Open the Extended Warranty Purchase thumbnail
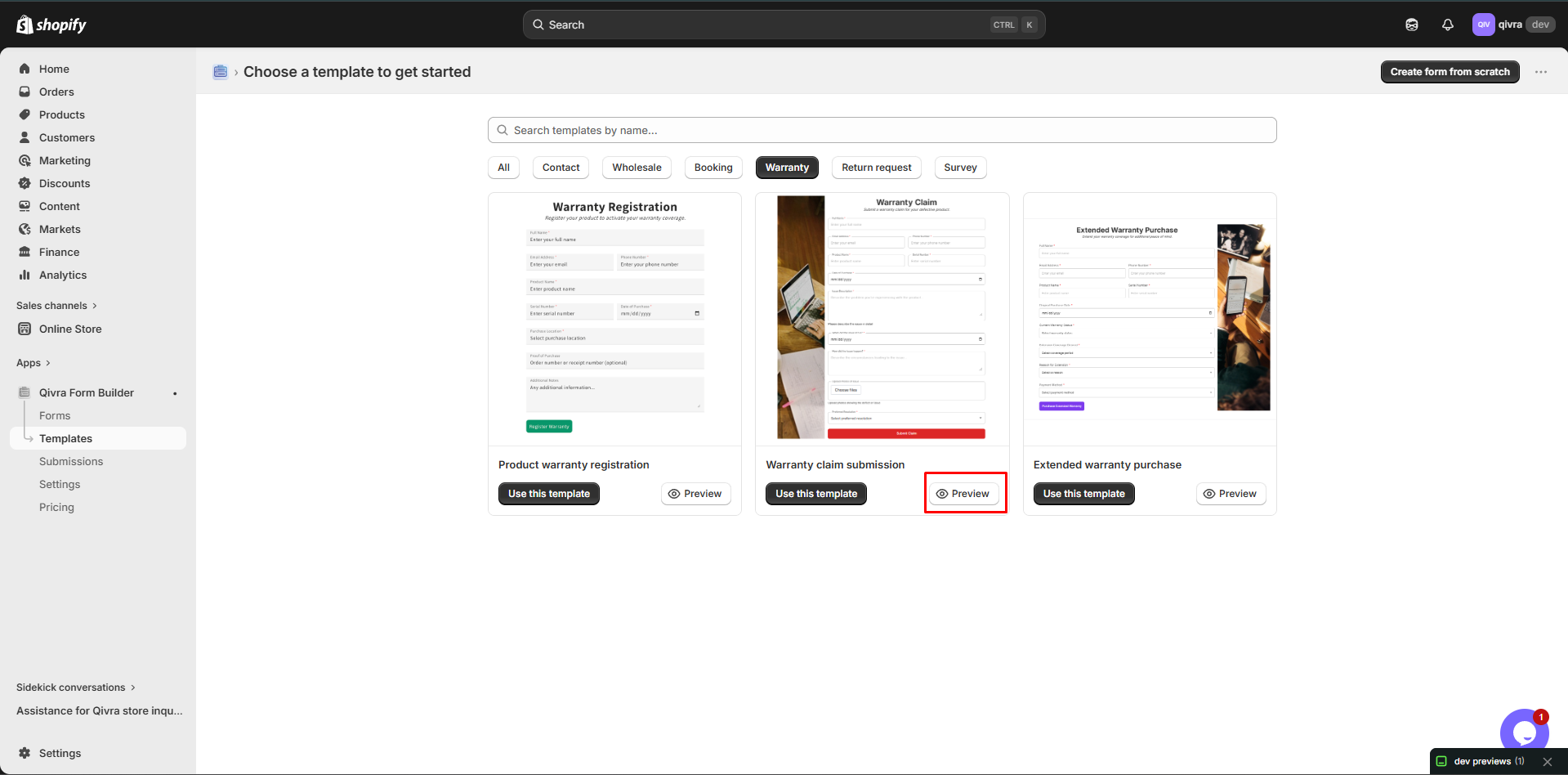The image size is (1568, 775). [1150, 319]
